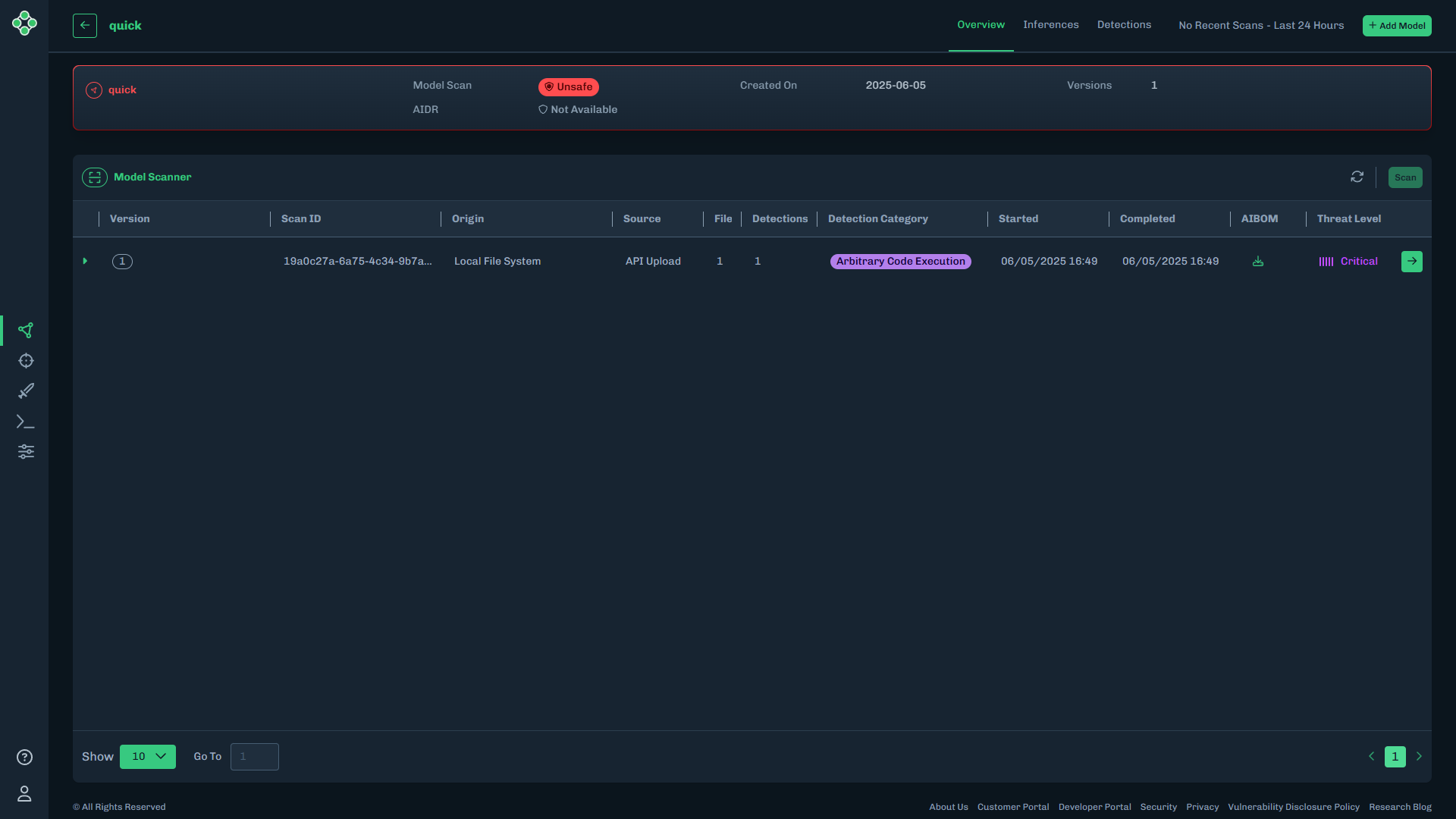Image resolution: width=1456 pixels, height=819 pixels.
Task: Expand the version 1 scan row
Action: [x=85, y=262]
